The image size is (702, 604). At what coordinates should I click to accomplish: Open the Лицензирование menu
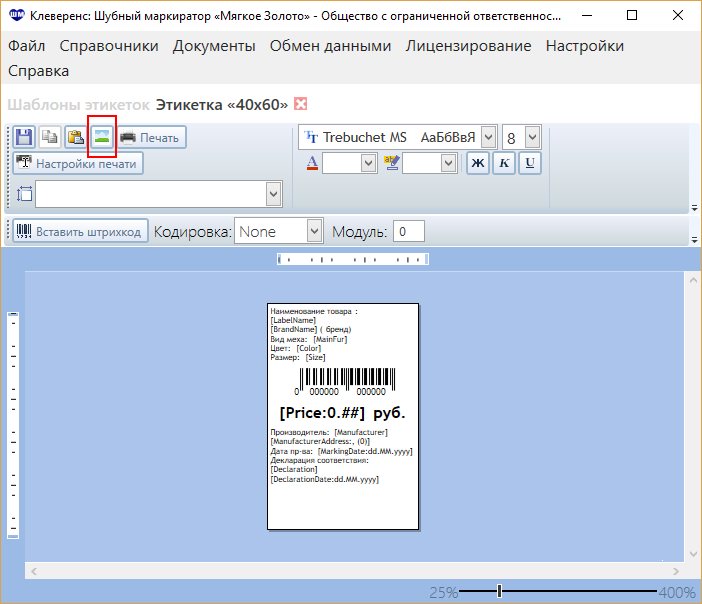468,46
